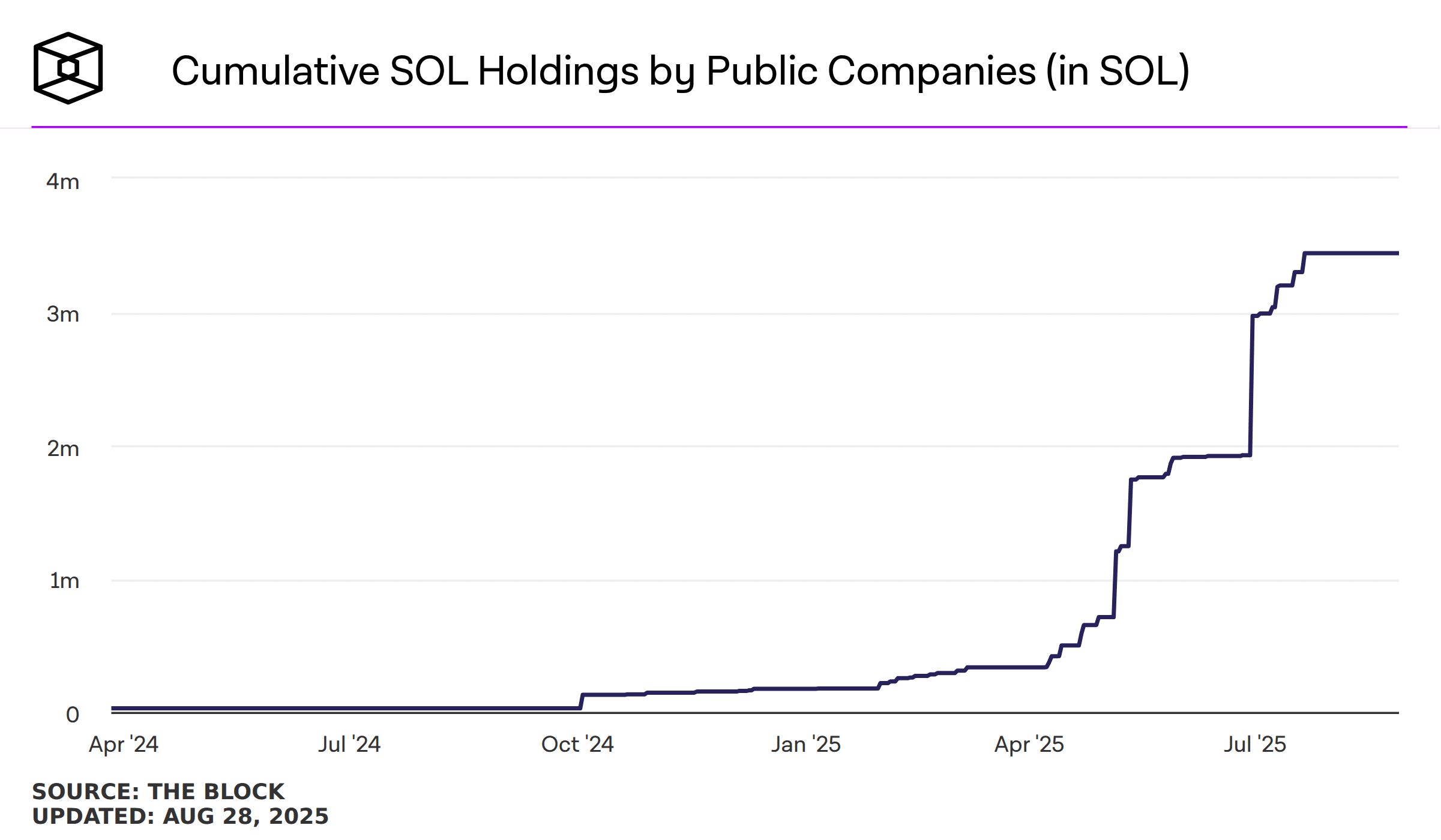Click The Block cube logo
Image resolution: width=1441 pixels, height=840 pixels.
(68, 68)
